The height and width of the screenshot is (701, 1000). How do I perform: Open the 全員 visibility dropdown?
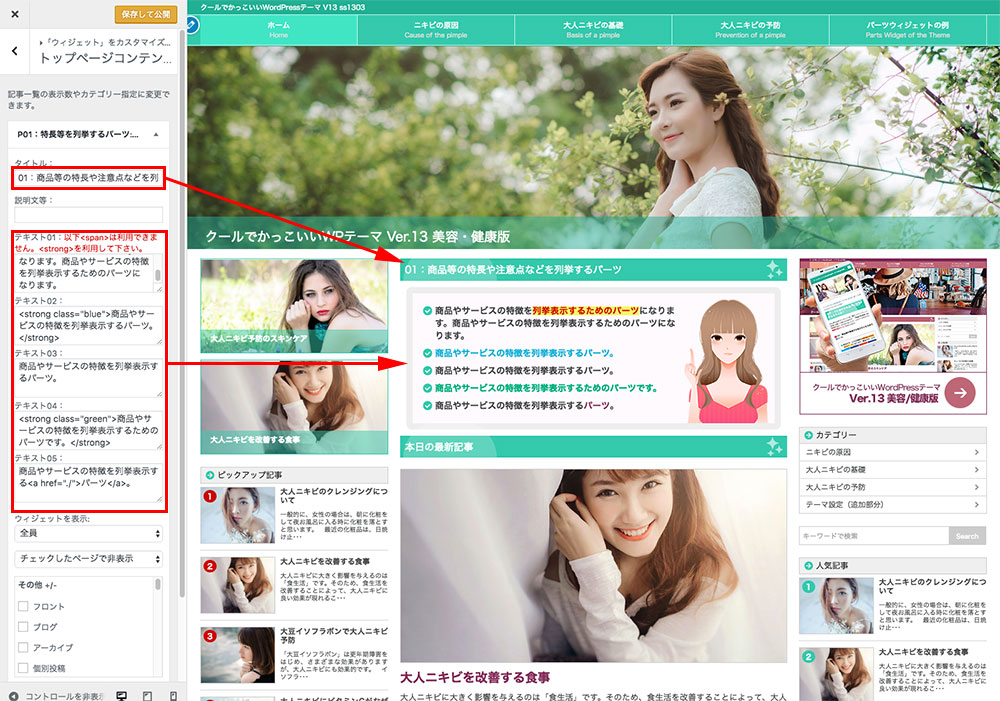coord(88,534)
